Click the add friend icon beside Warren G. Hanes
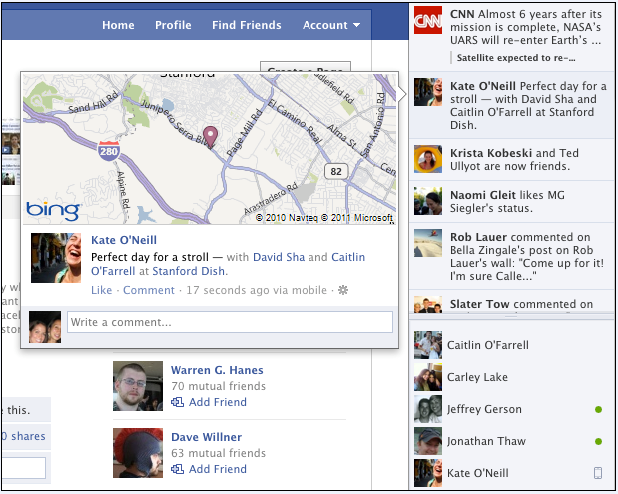The height and width of the screenshot is (494, 618). [177, 402]
